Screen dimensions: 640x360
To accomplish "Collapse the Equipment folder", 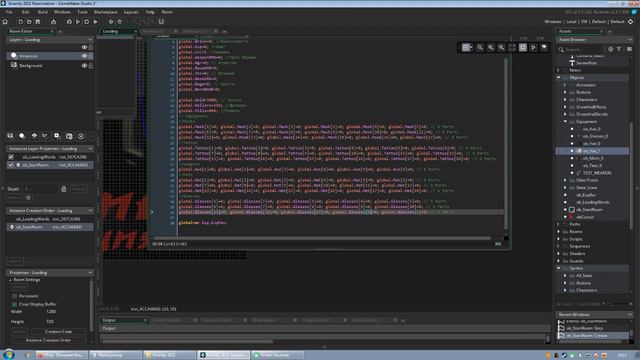I will (x=565, y=122).
